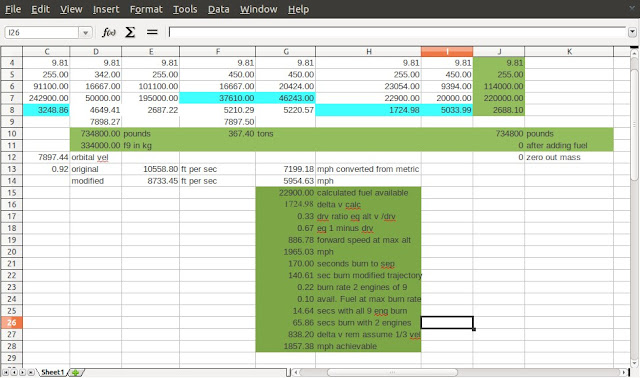Select cyan cell with 37610.00
The image size is (640, 378).
(x=218, y=98)
